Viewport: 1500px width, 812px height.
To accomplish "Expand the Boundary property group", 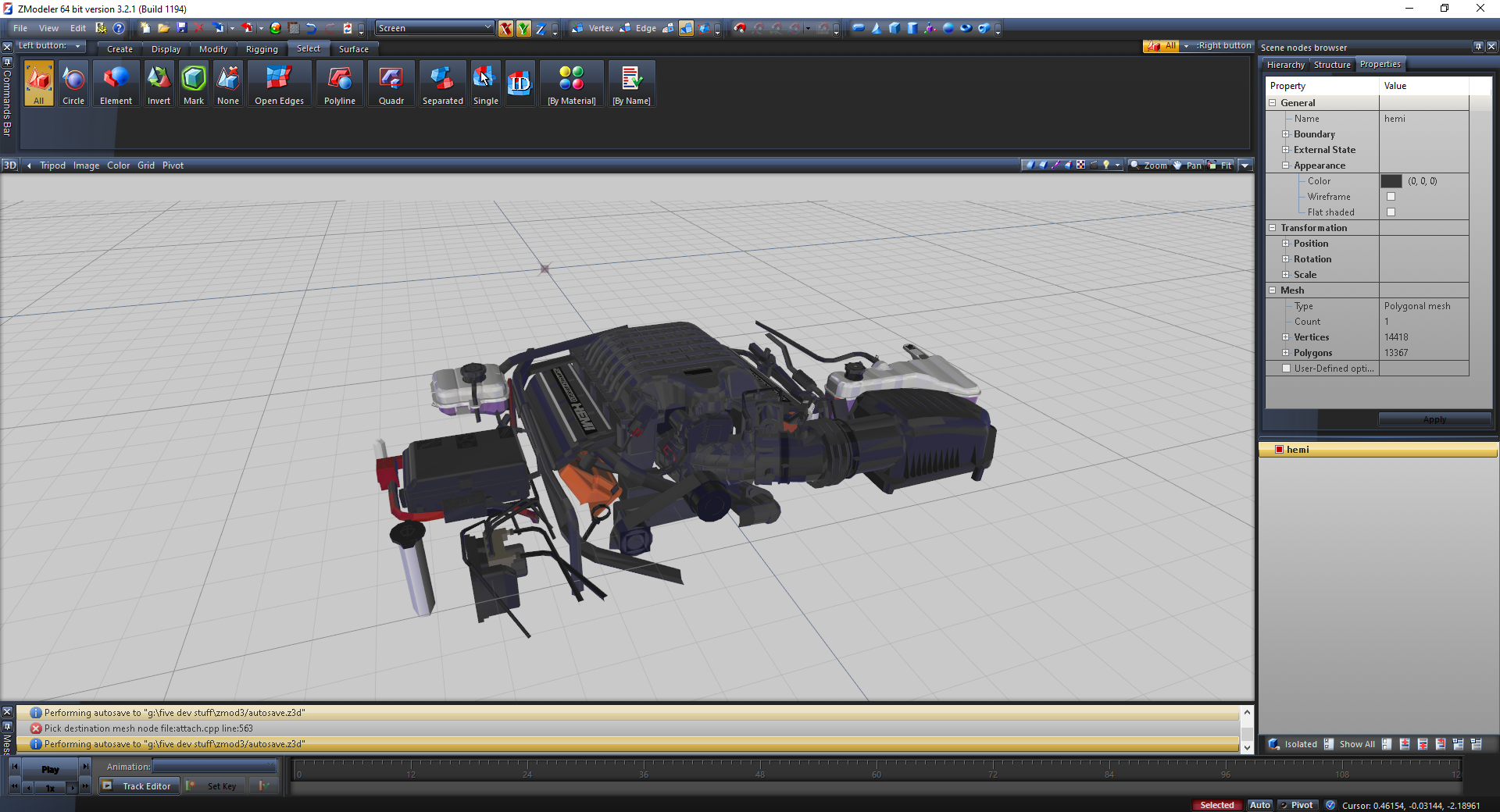I will coord(1285,134).
